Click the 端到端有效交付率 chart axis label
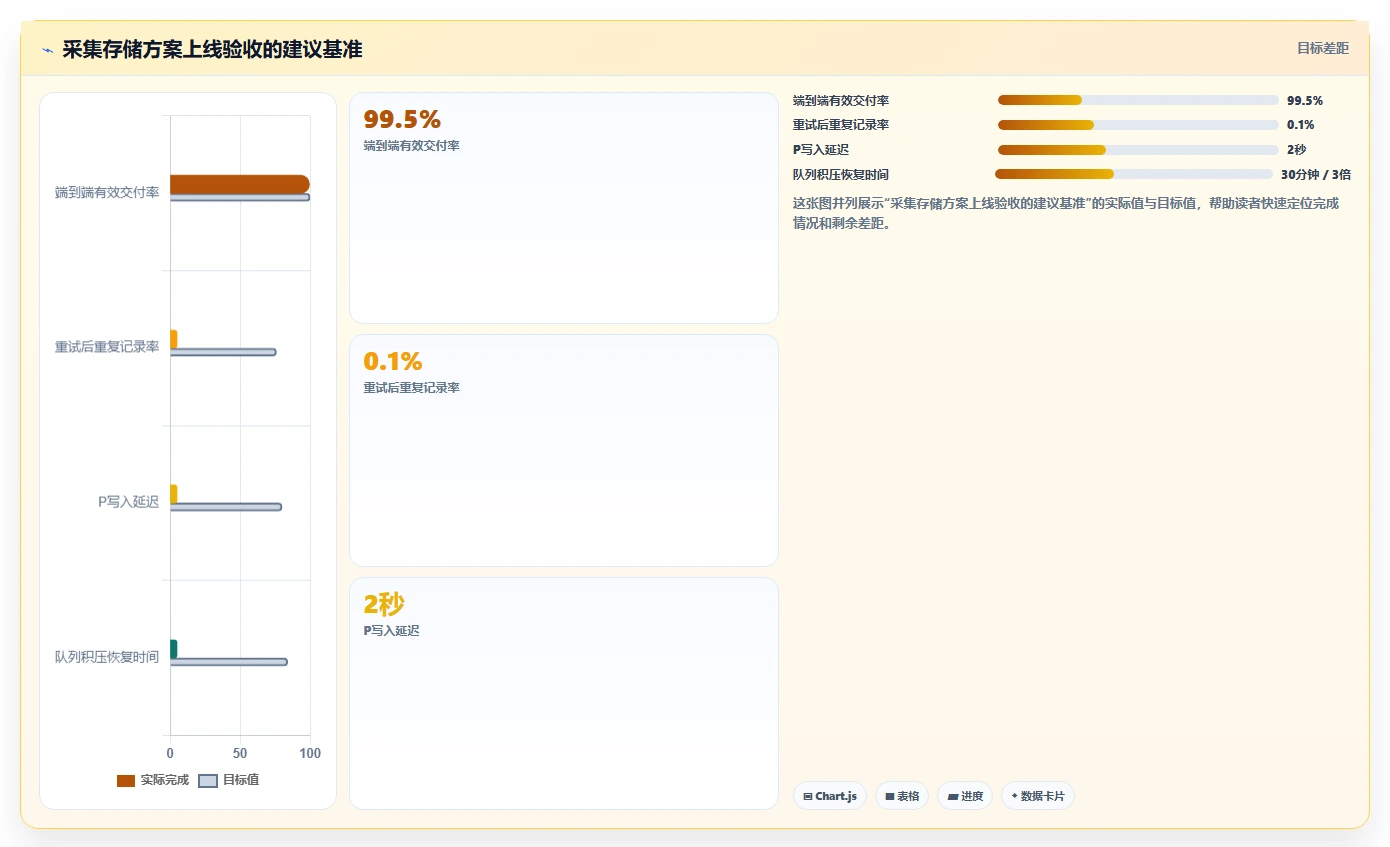Image resolution: width=1390 pixels, height=847 pixels. 107,192
